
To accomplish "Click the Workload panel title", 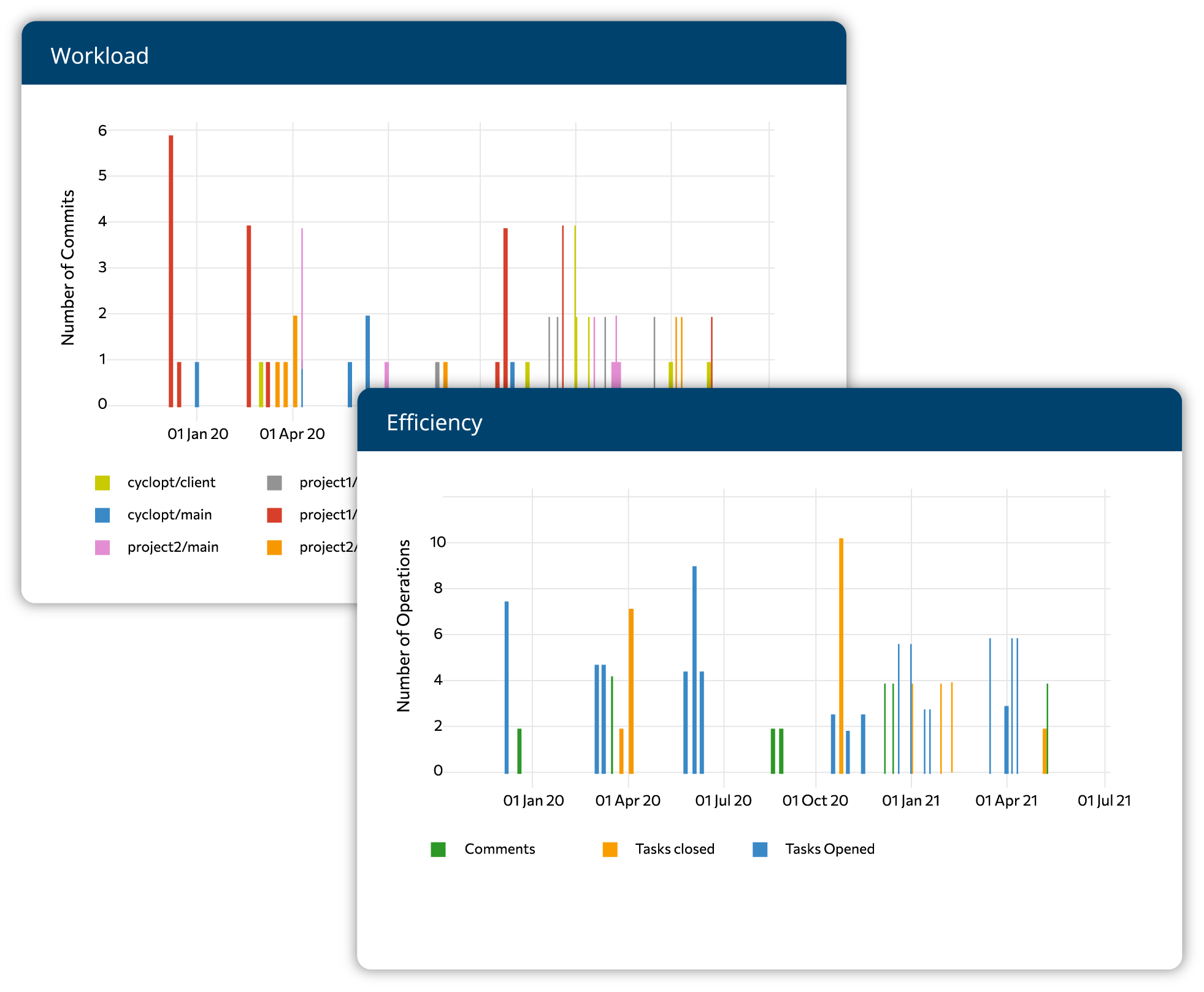I will point(99,56).
